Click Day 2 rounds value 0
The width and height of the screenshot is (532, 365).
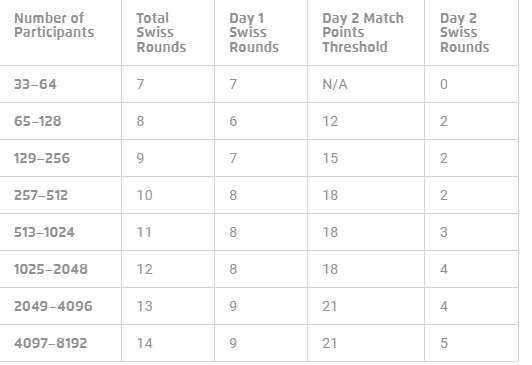(x=444, y=84)
